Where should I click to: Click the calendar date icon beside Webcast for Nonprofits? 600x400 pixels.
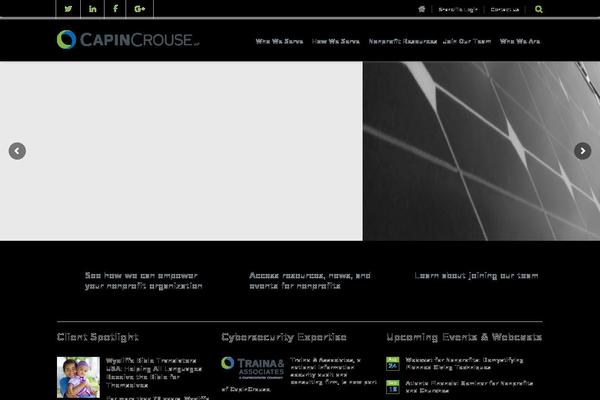click(x=393, y=364)
